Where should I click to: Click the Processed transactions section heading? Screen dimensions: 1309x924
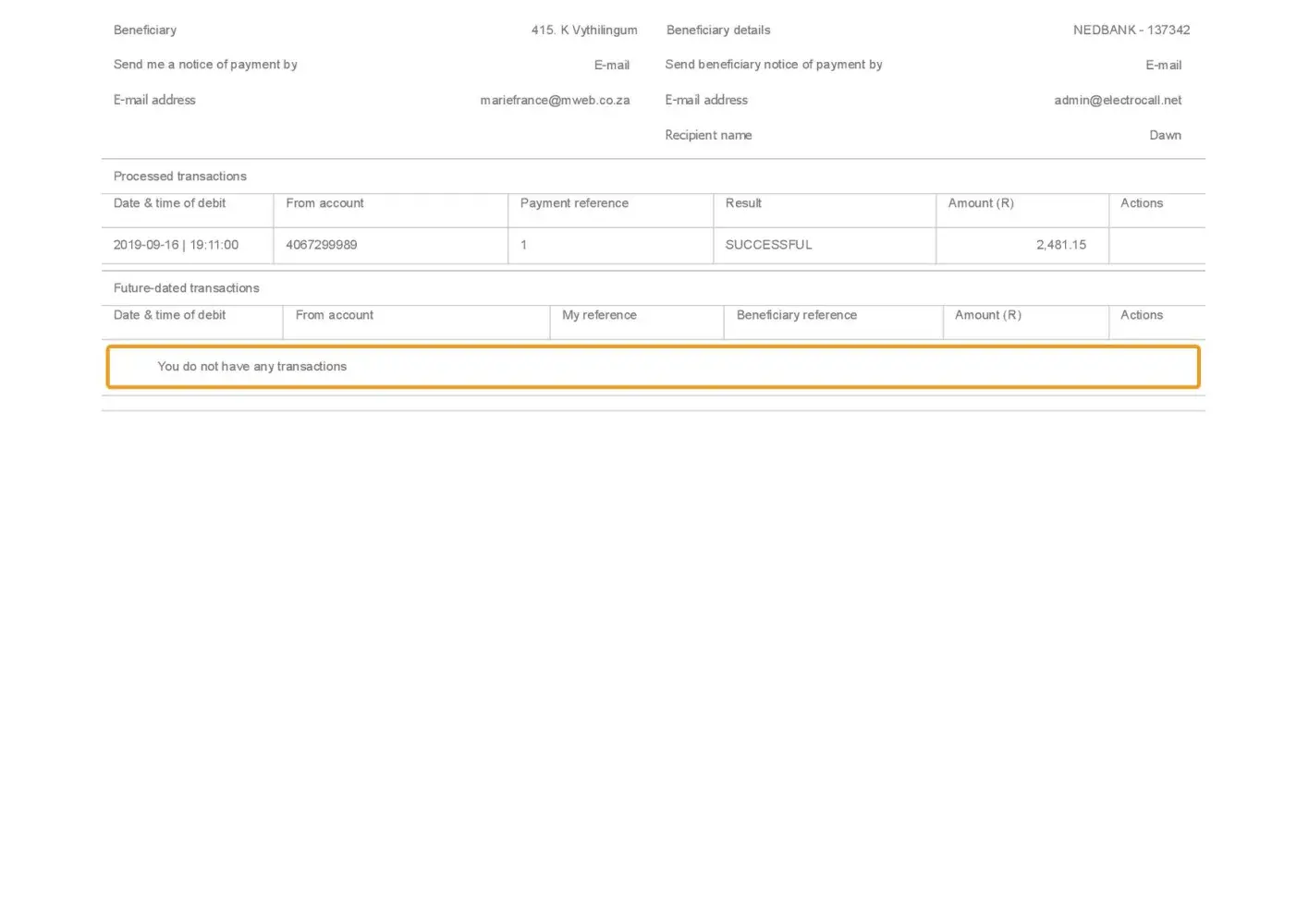pyautogui.click(x=180, y=176)
